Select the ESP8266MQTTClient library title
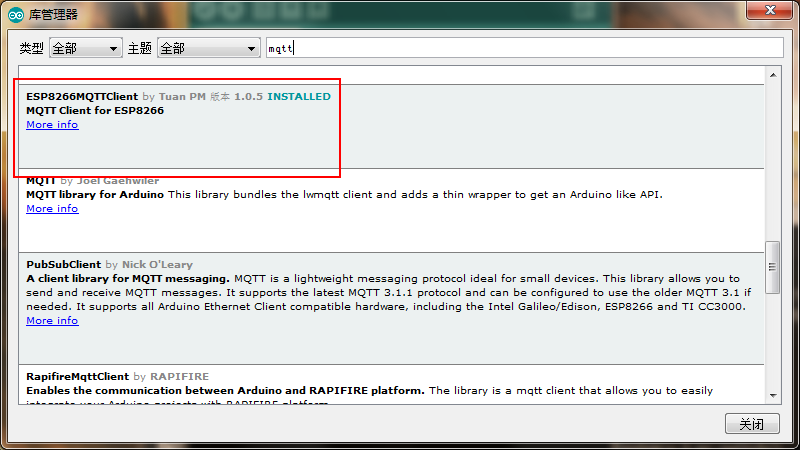Viewport: 800px width, 450px height. (x=82, y=96)
